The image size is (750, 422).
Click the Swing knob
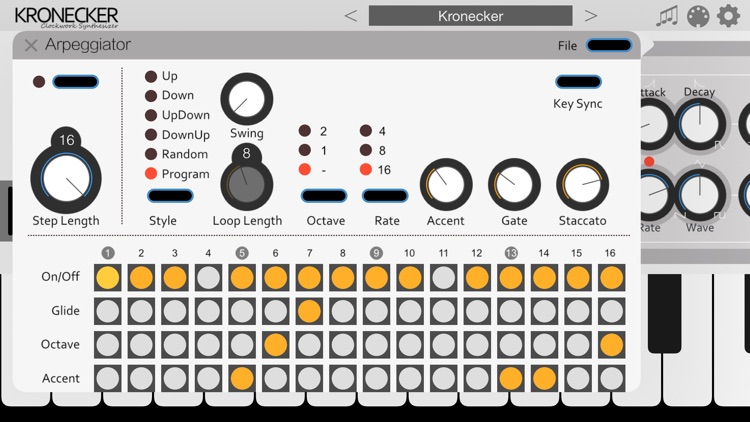pyautogui.click(x=247, y=99)
